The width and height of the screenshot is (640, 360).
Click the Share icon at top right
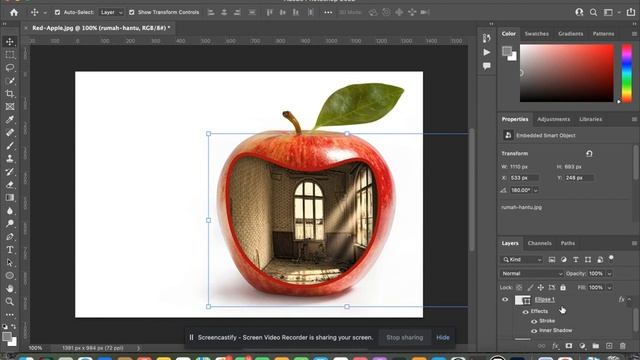pos(631,12)
